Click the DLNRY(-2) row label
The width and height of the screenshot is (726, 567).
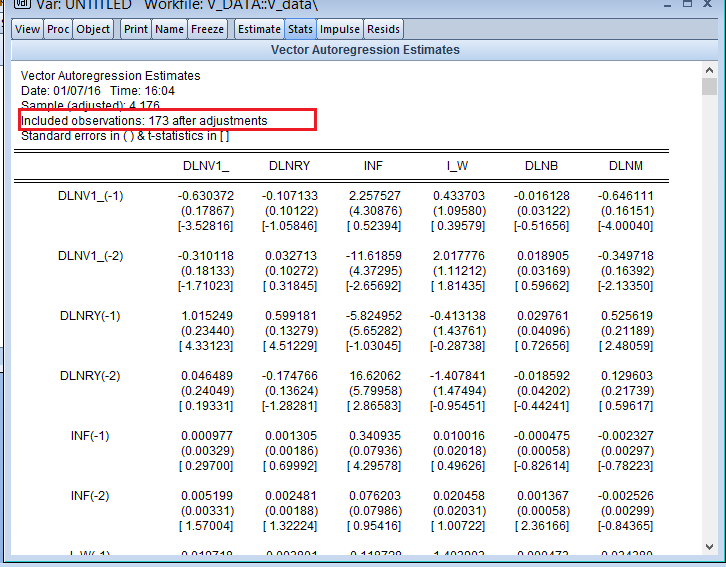pyautogui.click(x=90, y=376)
